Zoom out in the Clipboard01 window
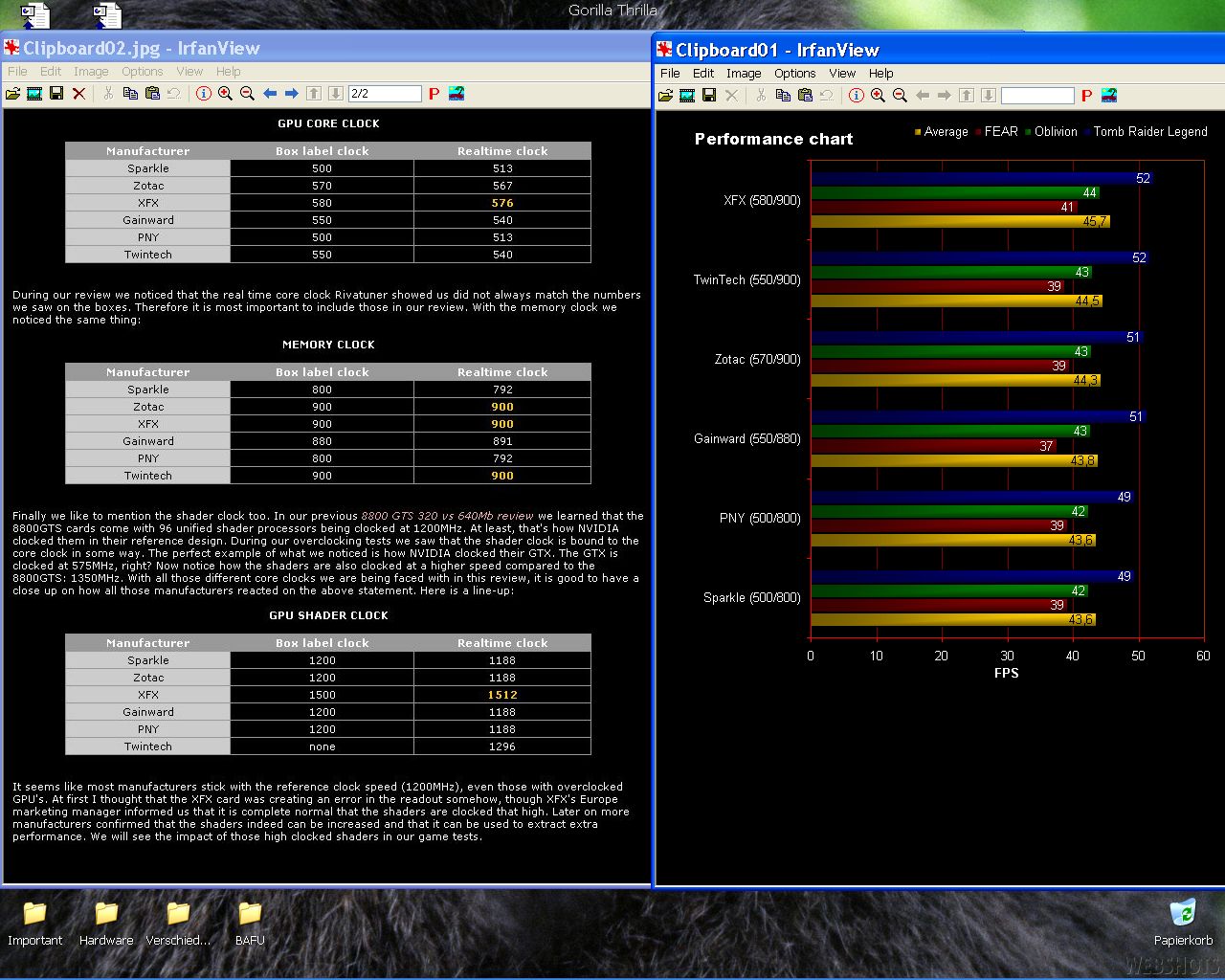The height and width of the screenshot is (980, 1225). [x=900, y=96]
